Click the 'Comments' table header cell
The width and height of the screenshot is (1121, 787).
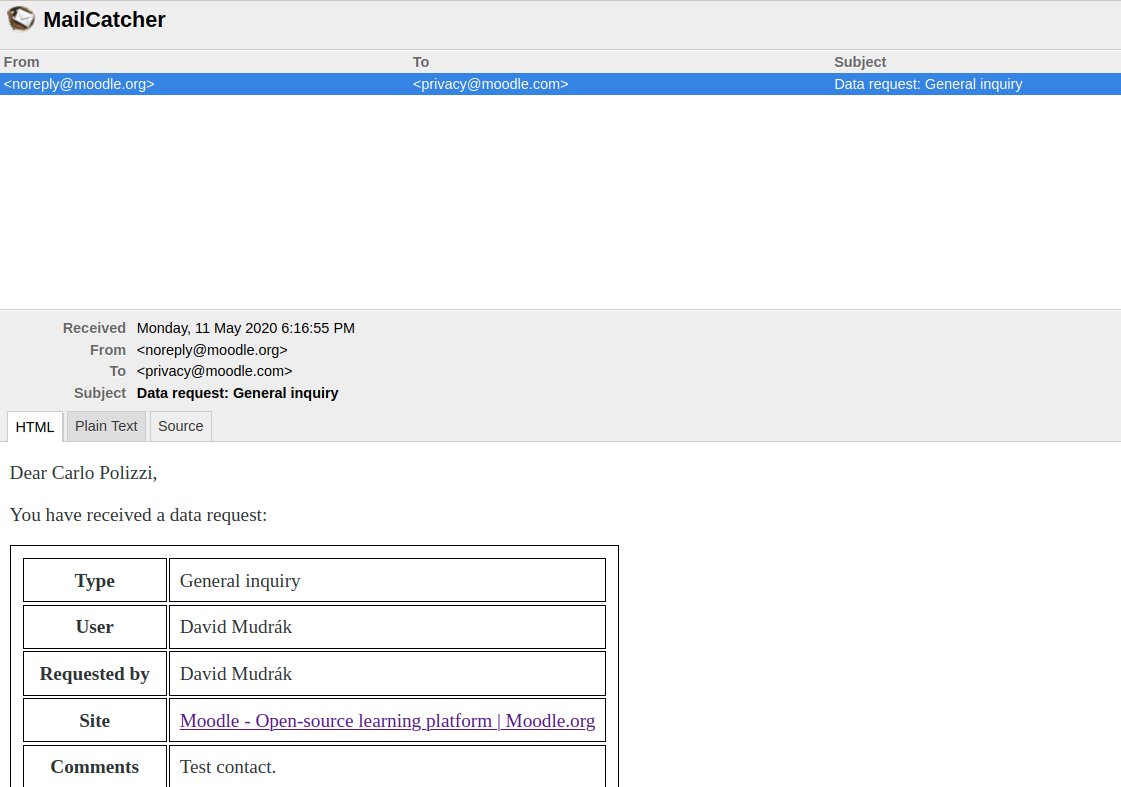(95, 766)
